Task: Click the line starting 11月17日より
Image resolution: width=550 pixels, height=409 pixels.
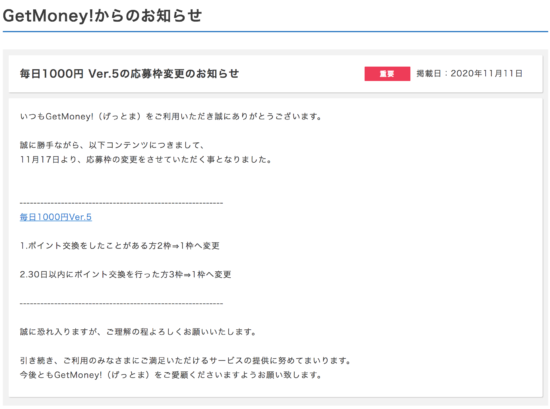Action: point(146,160)
